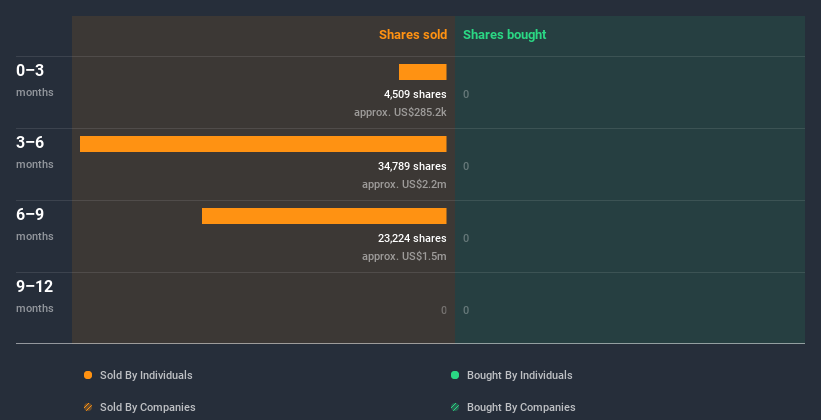
Task: Click the striped Sold By Companies legend icon
Action: click(x=88, y=407)
